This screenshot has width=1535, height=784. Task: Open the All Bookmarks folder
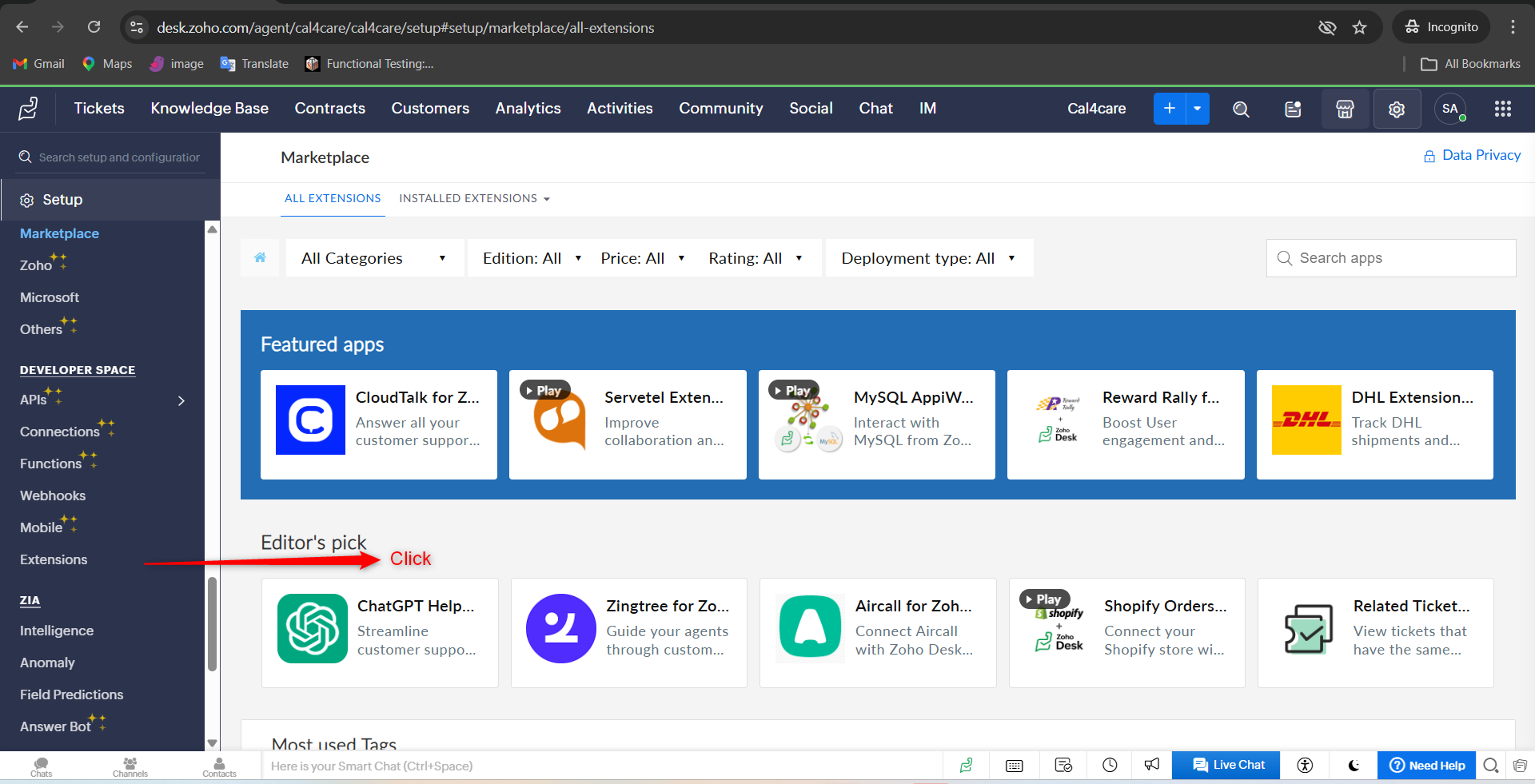point(1470,64)
